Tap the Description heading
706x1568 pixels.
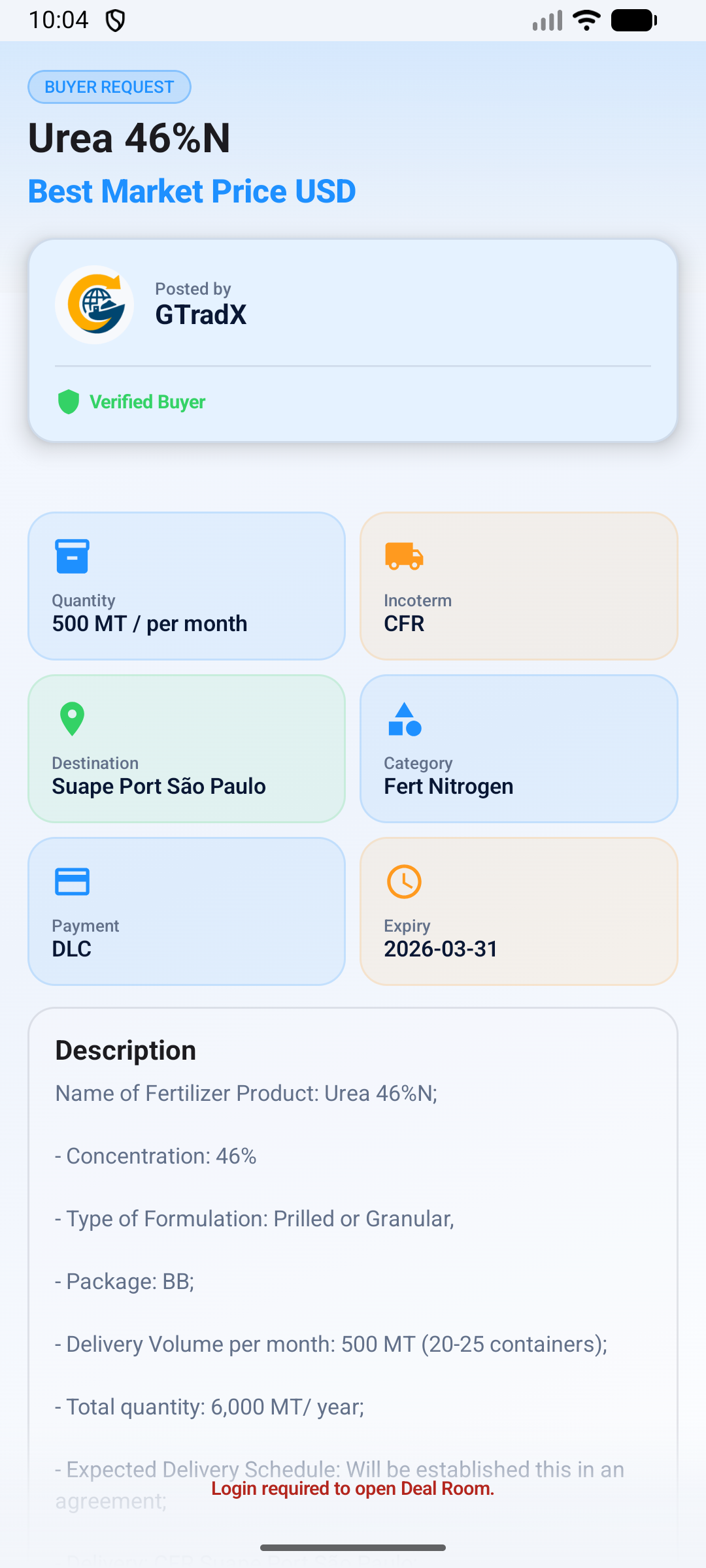(x=126, y=1051)
